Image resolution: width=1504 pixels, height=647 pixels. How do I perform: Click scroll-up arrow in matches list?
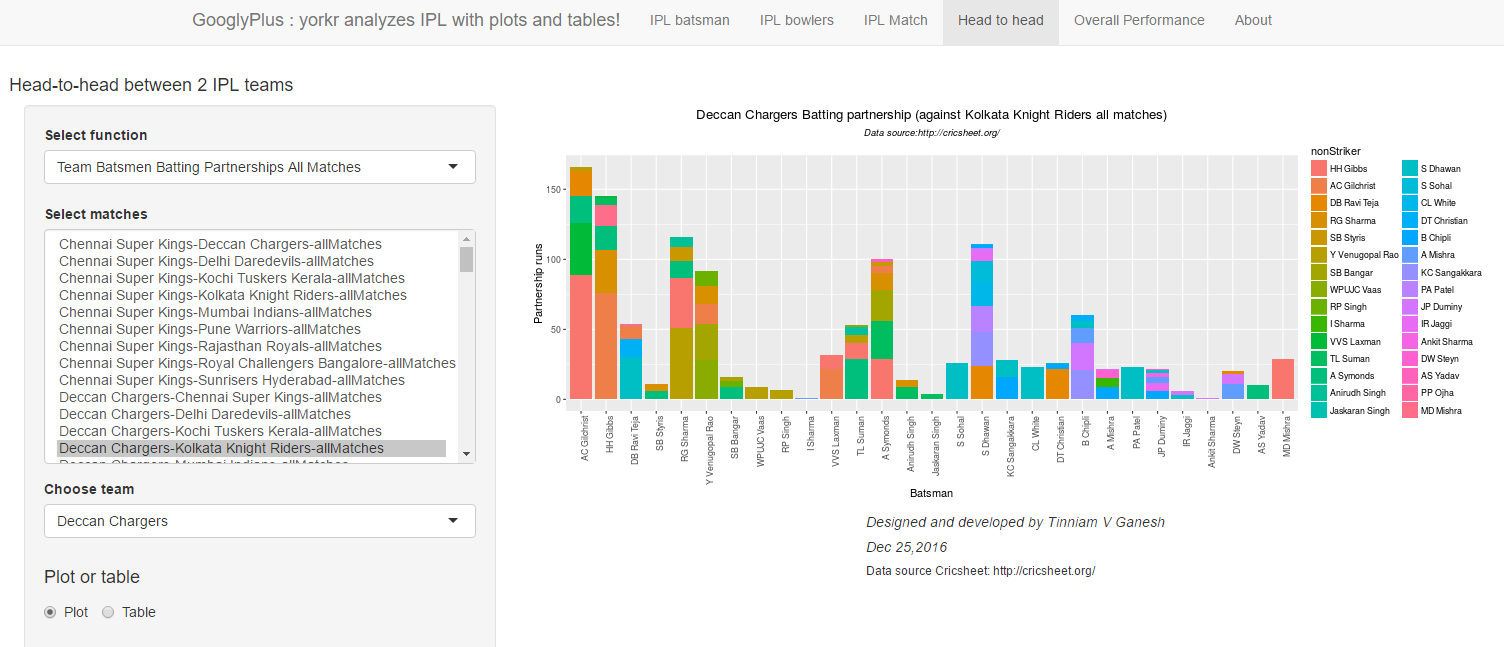click(466, 239)
